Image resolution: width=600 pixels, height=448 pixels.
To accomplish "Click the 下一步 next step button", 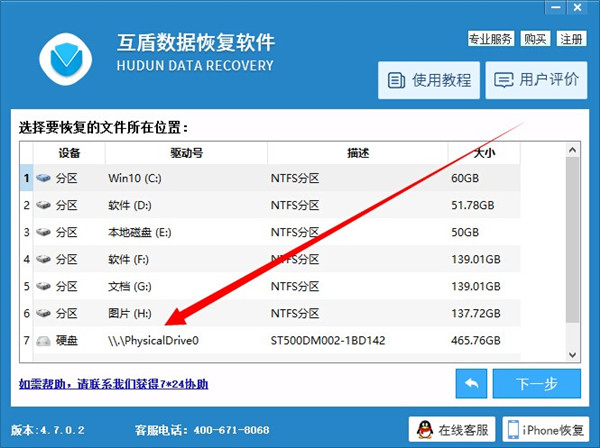I will (536, 383).
